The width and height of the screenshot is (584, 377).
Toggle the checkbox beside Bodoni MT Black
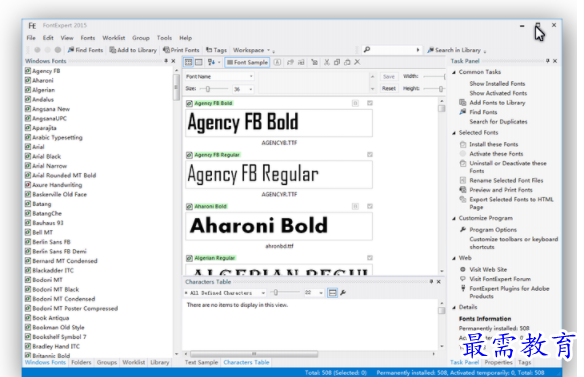tap(28, 289)
